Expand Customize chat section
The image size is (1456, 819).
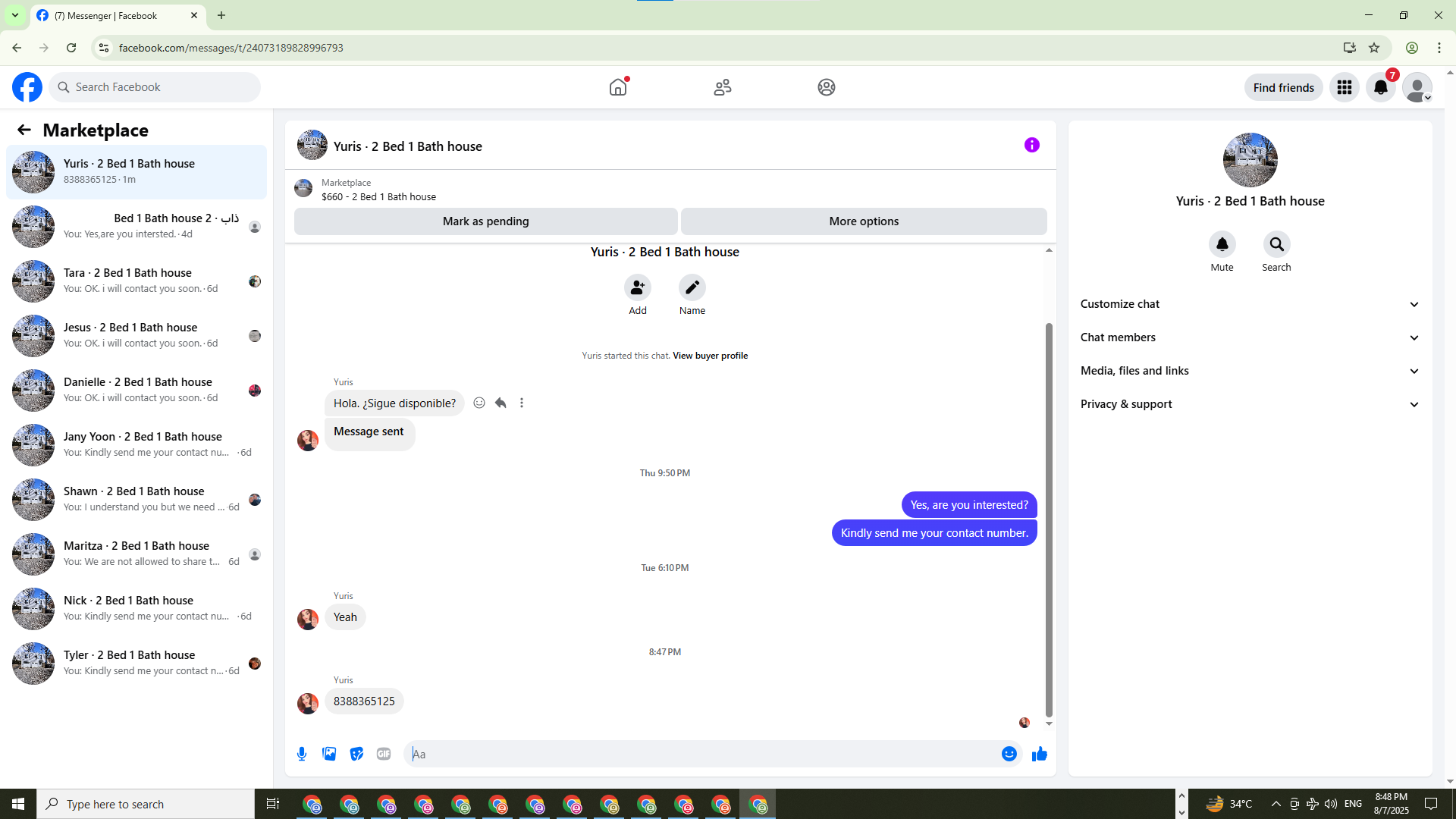1250,304
